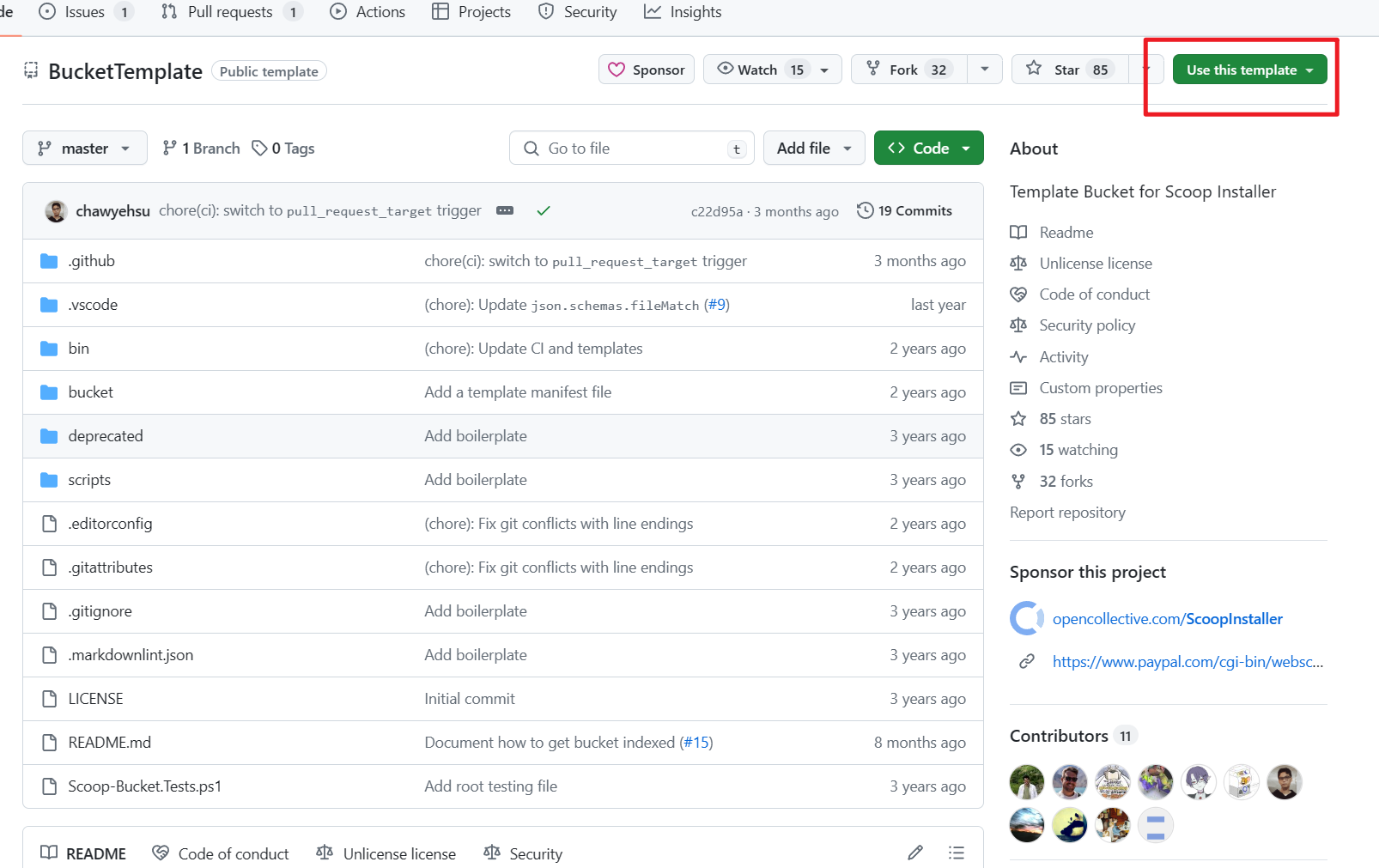Open the README outline list icon
The width and height of the screenshot is (1379, 868).
(x=956, y=853)
